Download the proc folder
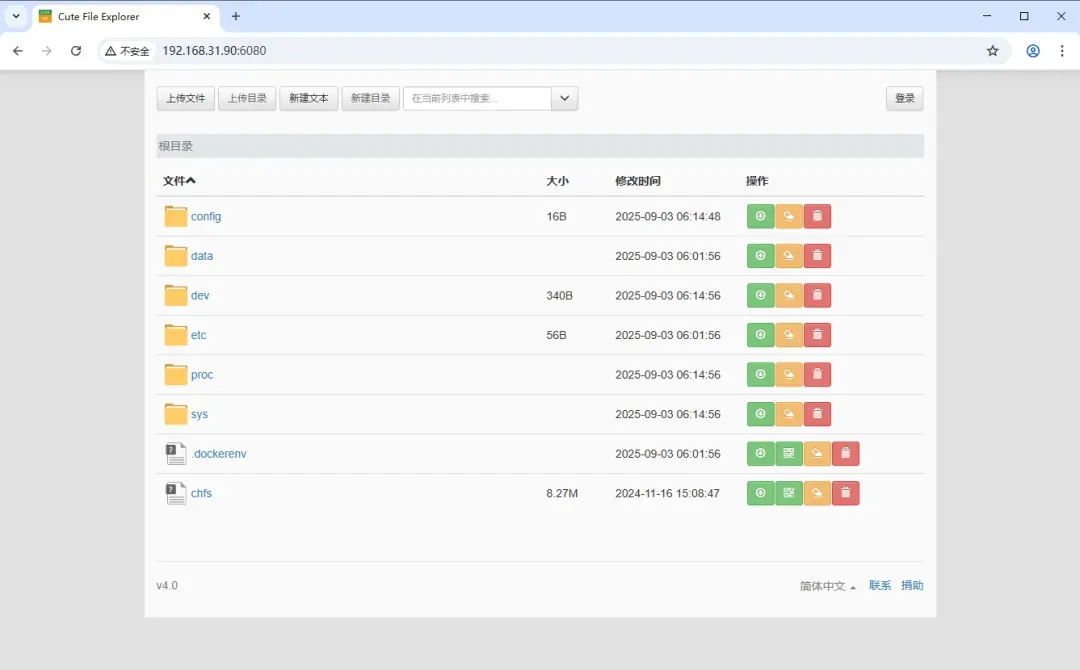The image size is (1080, 670). (x=760, y=375)
